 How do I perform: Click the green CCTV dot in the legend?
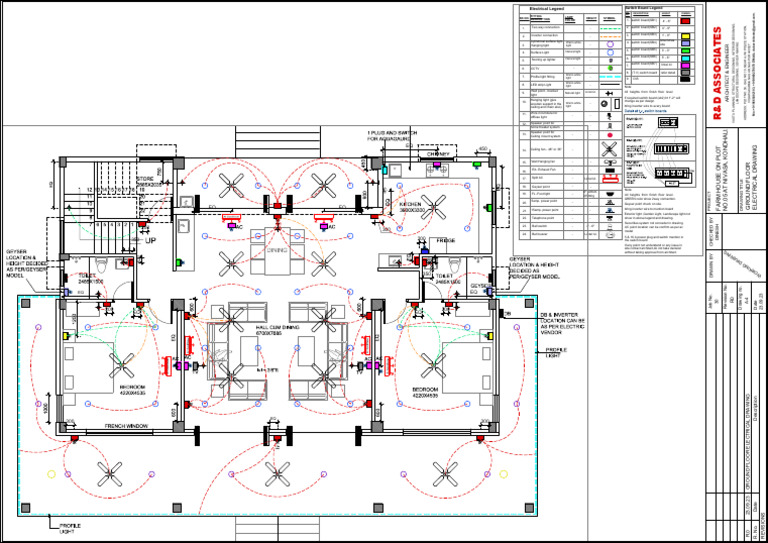[x=610, y=68]
